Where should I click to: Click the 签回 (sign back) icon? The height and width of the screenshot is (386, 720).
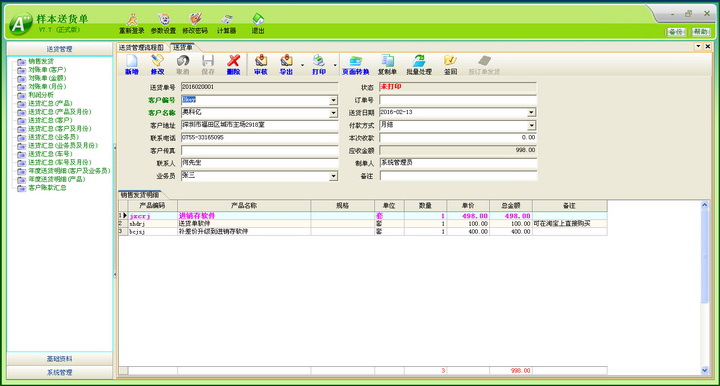tap(450, 65)
